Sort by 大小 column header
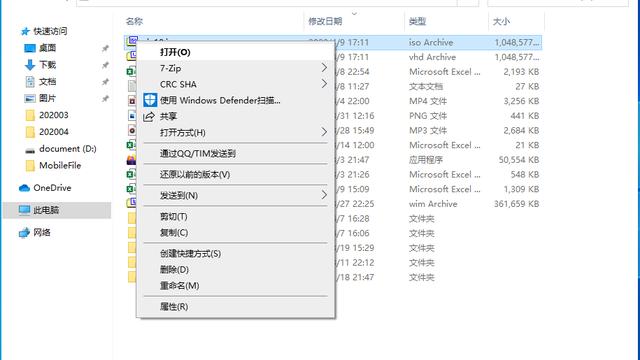The image size is (640, 360). [x=501, y=21]
